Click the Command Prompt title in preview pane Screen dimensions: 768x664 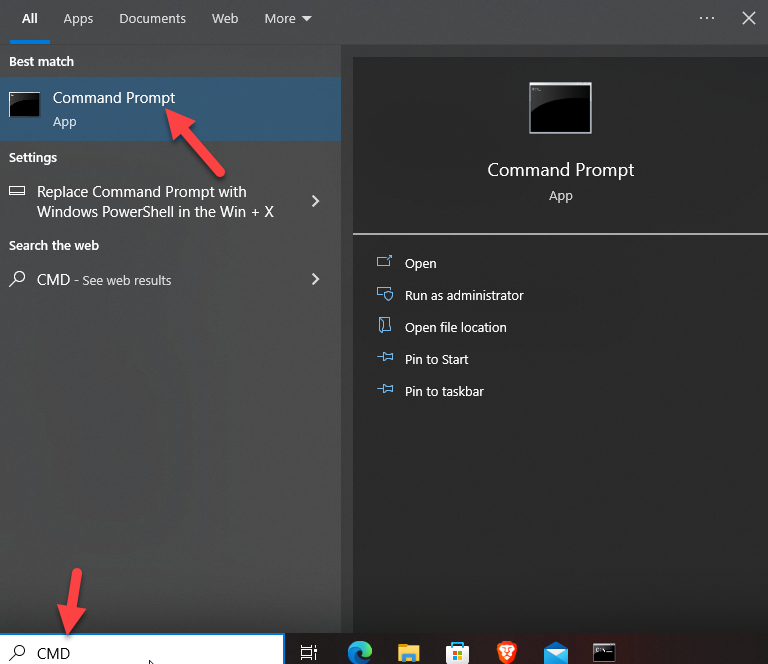point(560,170)
